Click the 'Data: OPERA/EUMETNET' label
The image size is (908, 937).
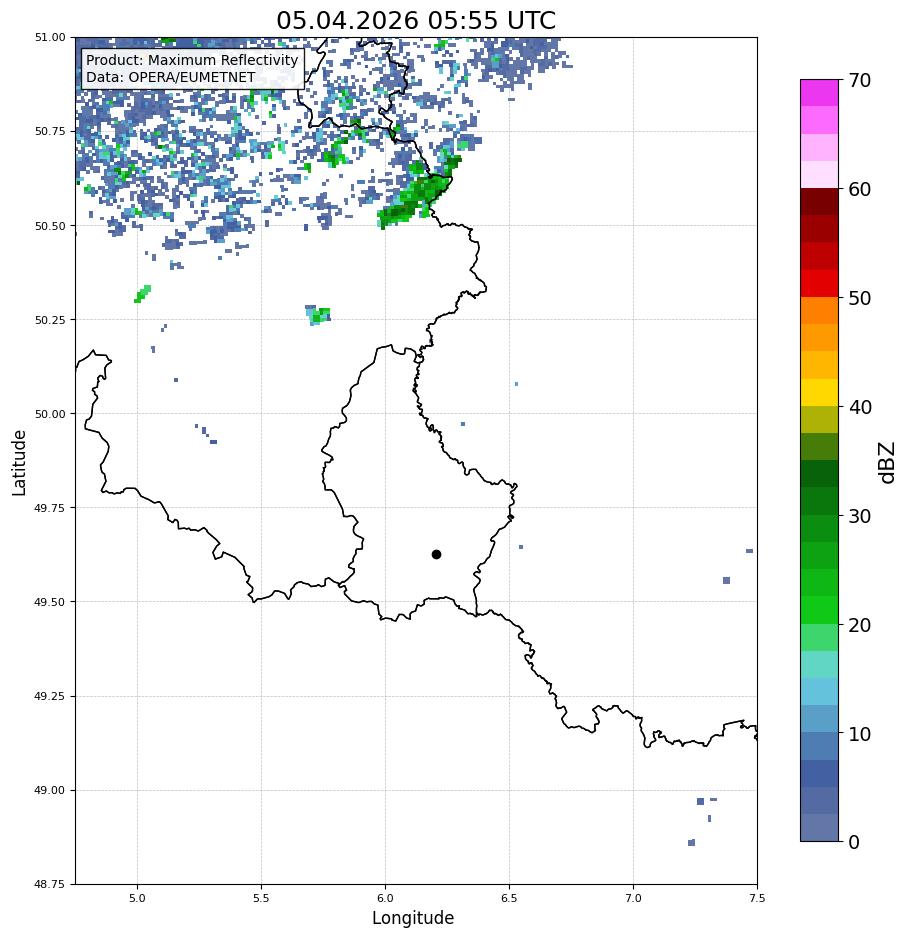[x=170, y=77]
